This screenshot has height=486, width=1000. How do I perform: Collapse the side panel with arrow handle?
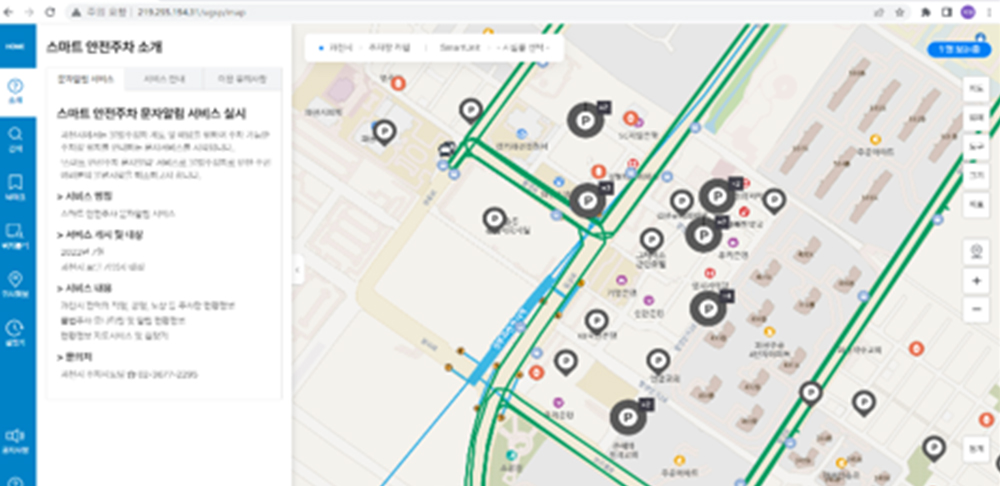tap(297, 270)
